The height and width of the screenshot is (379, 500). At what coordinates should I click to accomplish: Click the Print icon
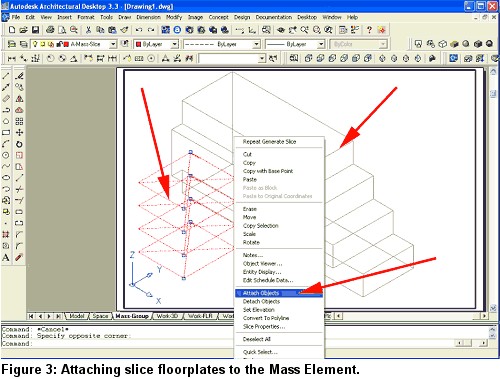pyautogui.click(x=50, y=30)
